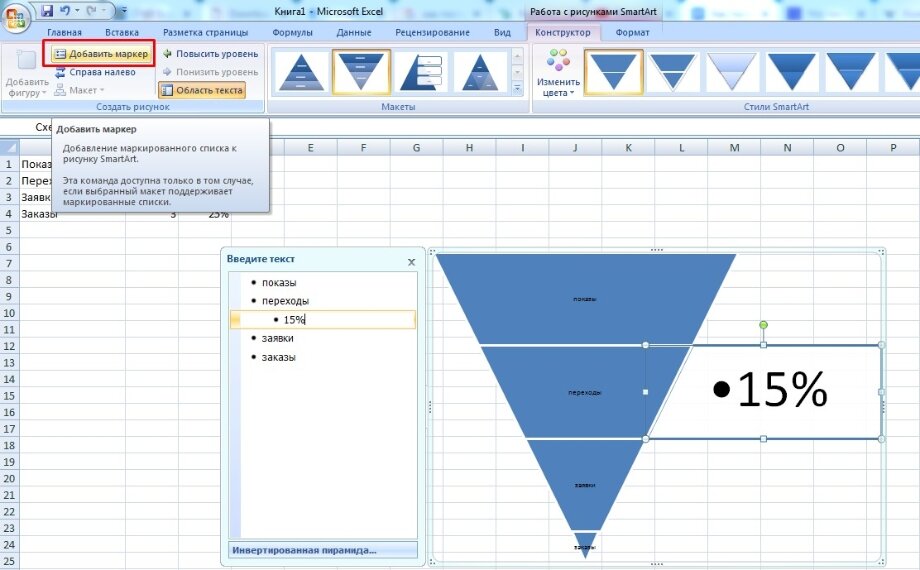Select segmented pyramid layout thumbnail
The height and width of the screenshot is (570, 920).
pos(481,73)
